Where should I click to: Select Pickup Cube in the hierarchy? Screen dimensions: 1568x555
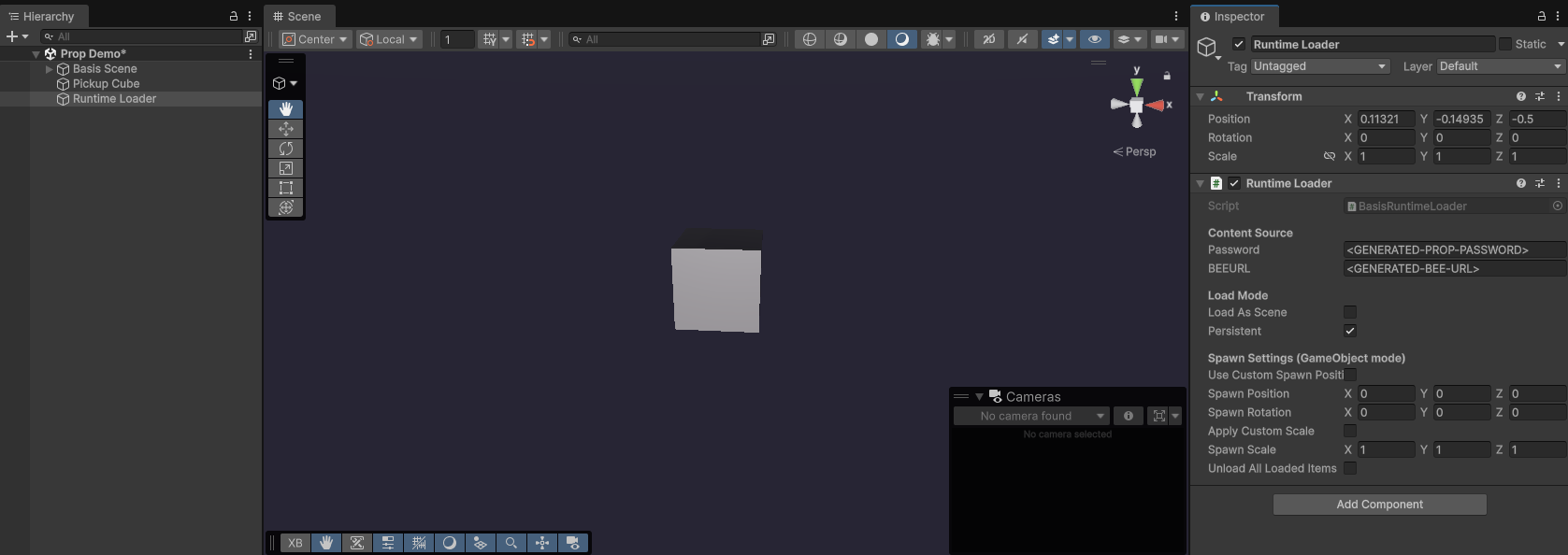tap(106, 84)
